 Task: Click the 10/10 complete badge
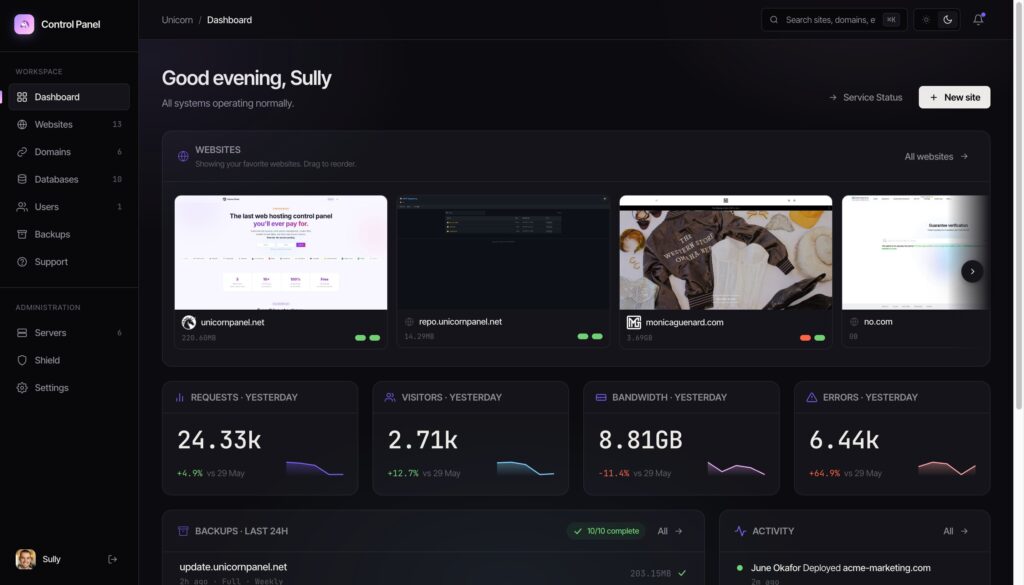tap(606, 531)
